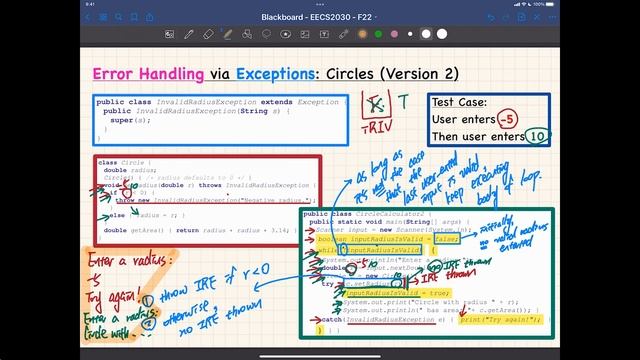Image resolution: width=640 pixels, height=360 pixels.
Task: Bookmark the current page
Action: pyautogui.click(x=134, y=17)
